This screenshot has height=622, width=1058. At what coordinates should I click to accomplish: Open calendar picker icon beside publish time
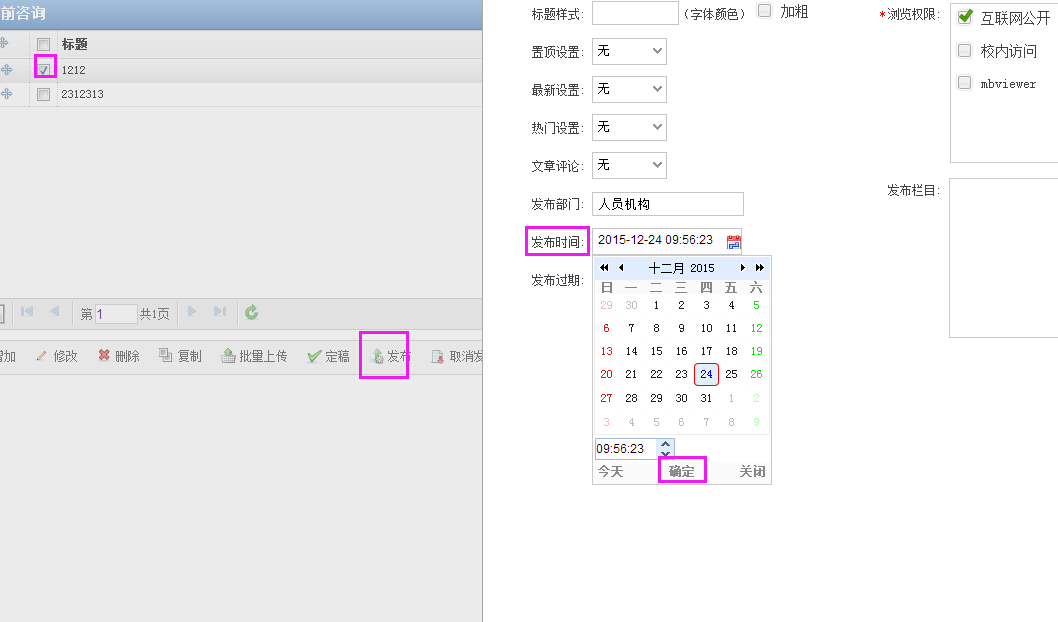pos(733,241)
